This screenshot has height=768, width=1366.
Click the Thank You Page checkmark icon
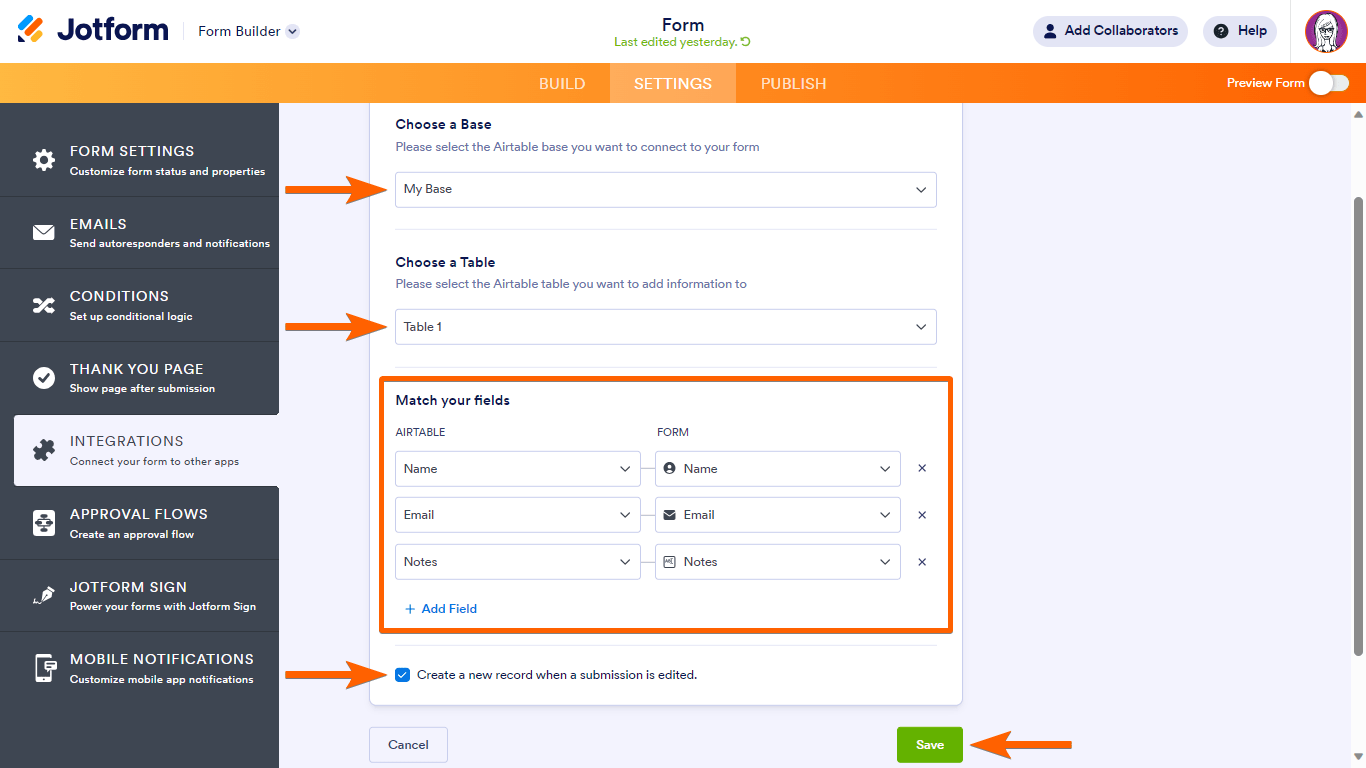coord(44,378)
